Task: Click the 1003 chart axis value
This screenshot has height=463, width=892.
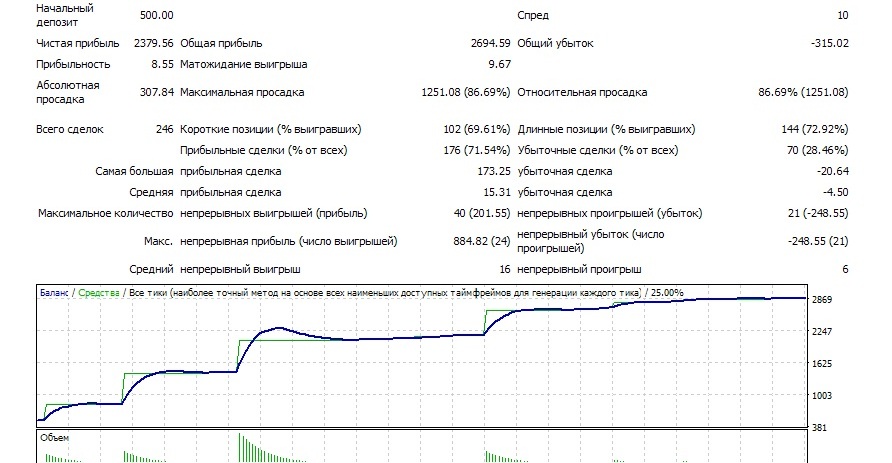Action: [821, 395]
